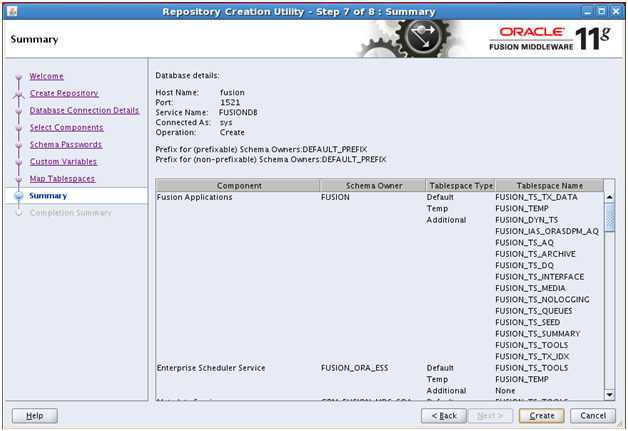Maximize the Repository Creation Utility window
628x431 pixels.
point(602,12)
